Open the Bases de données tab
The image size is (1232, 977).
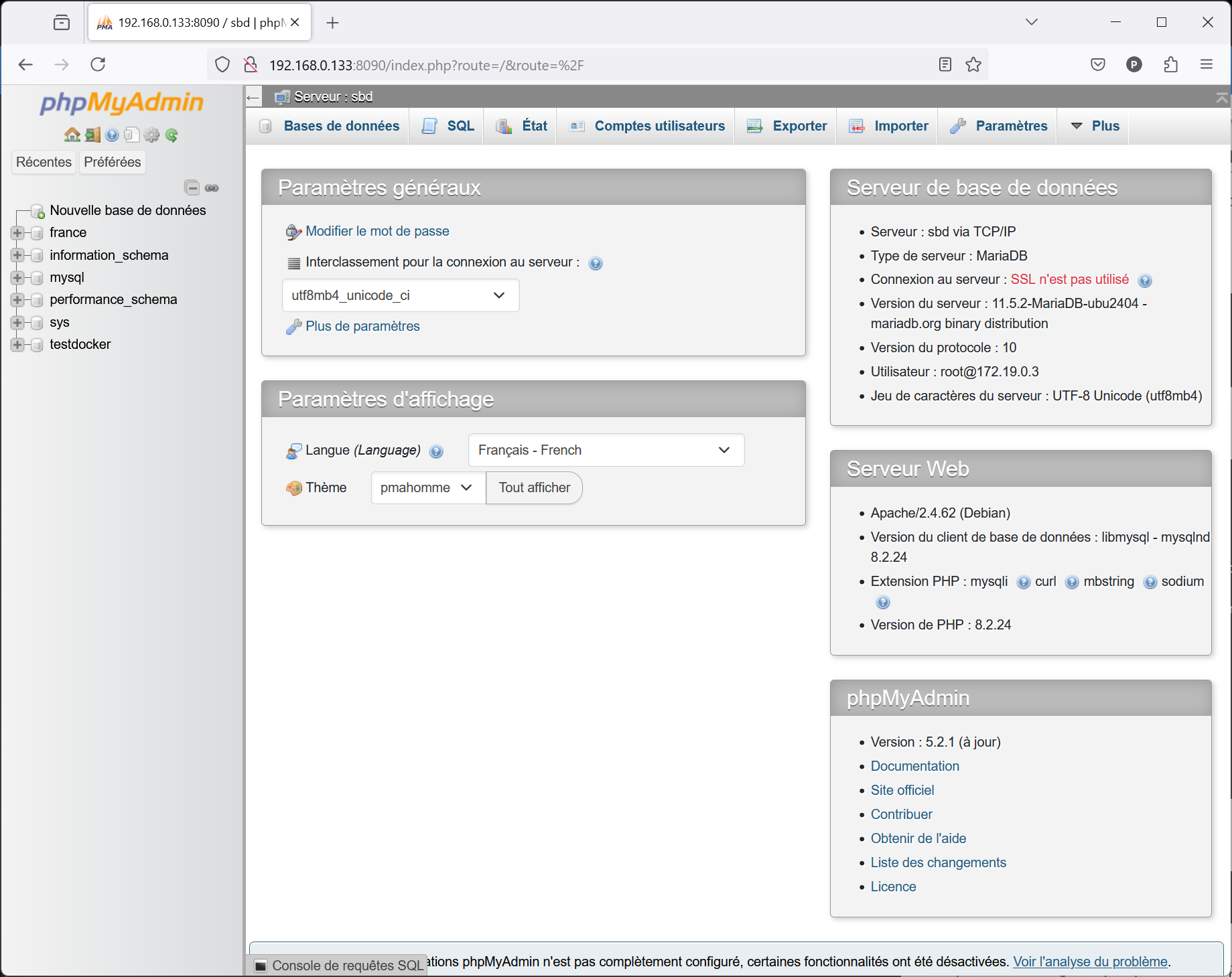(329, 126)
